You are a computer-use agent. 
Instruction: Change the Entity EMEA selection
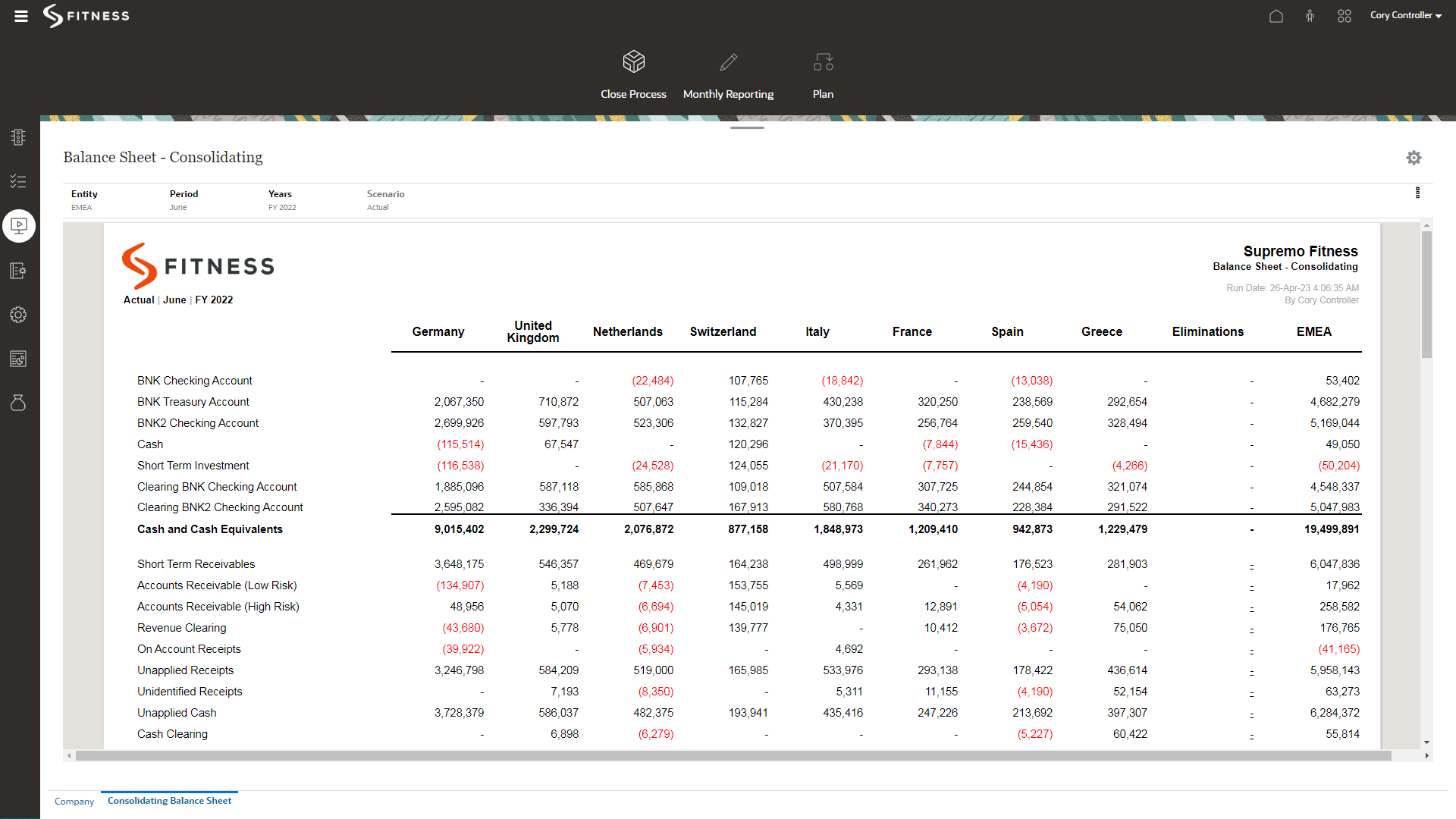(x=82, y=207)
